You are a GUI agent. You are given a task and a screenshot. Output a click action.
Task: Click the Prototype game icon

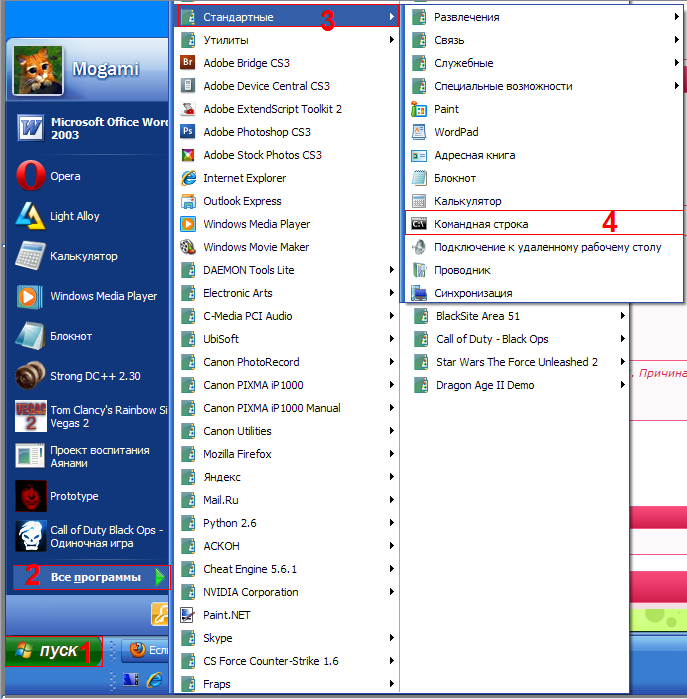[x=31, y=496]
